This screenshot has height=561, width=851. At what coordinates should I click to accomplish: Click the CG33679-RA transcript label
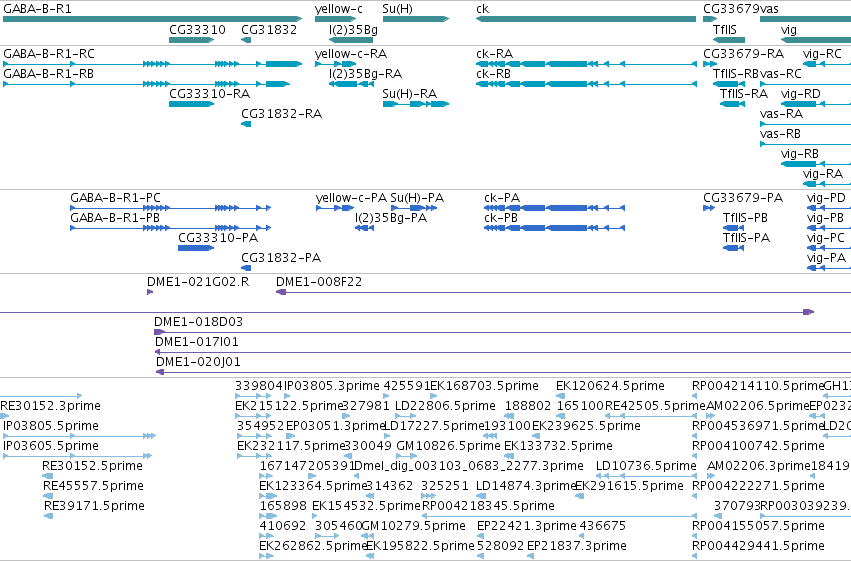[744, 53]
